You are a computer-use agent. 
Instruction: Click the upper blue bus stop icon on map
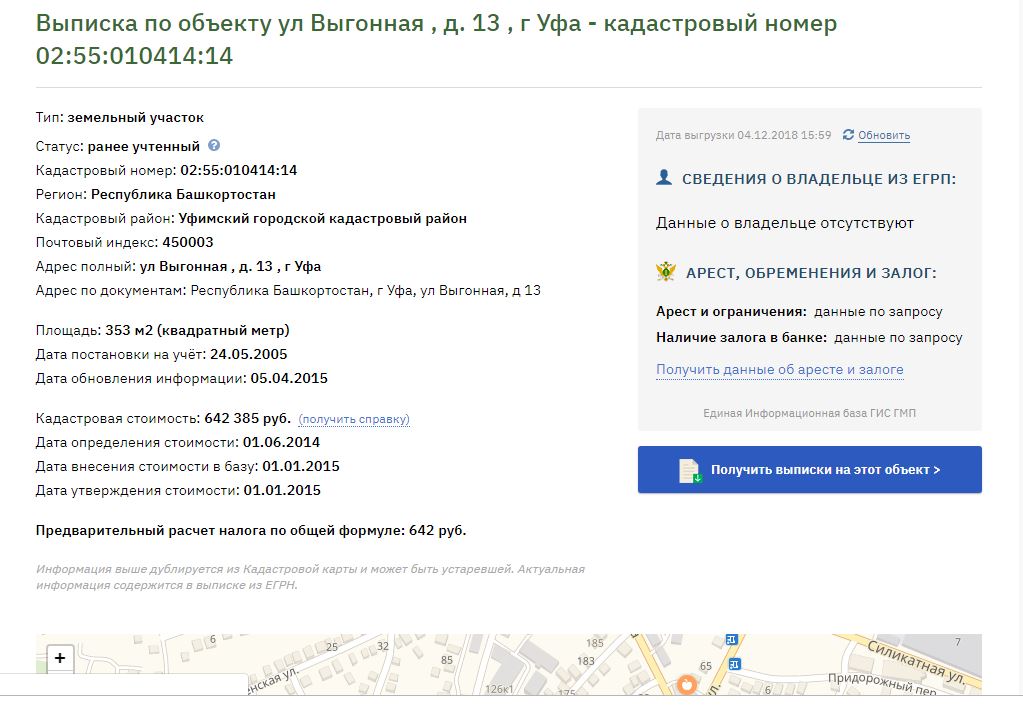pyautogui.click(x=732, y=640)
